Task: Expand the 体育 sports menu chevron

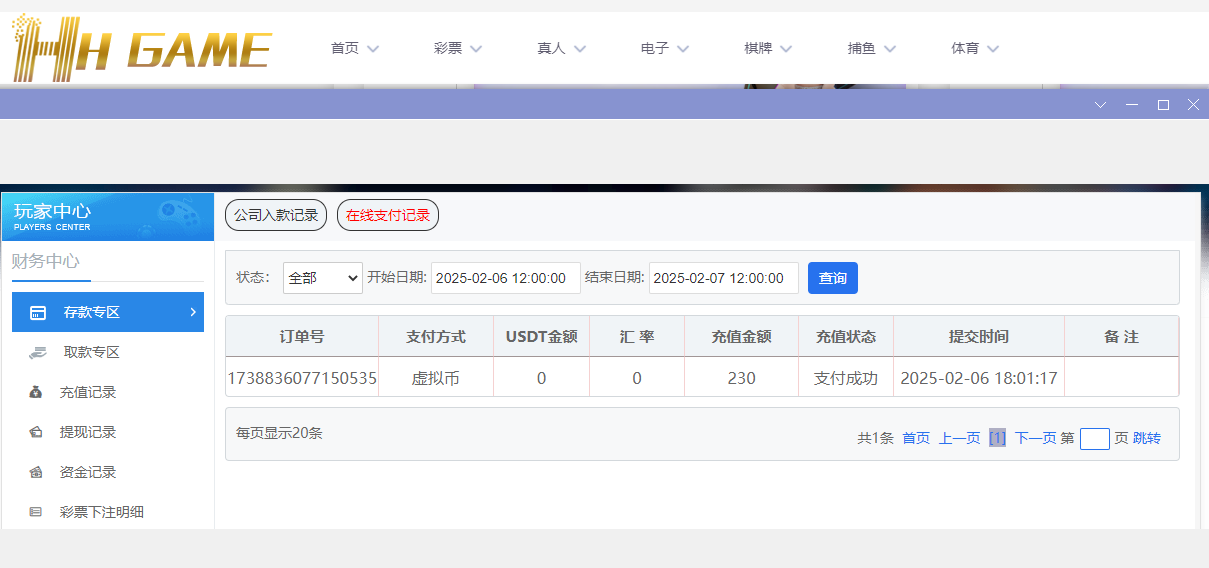Action: click(x=992, y=48)
